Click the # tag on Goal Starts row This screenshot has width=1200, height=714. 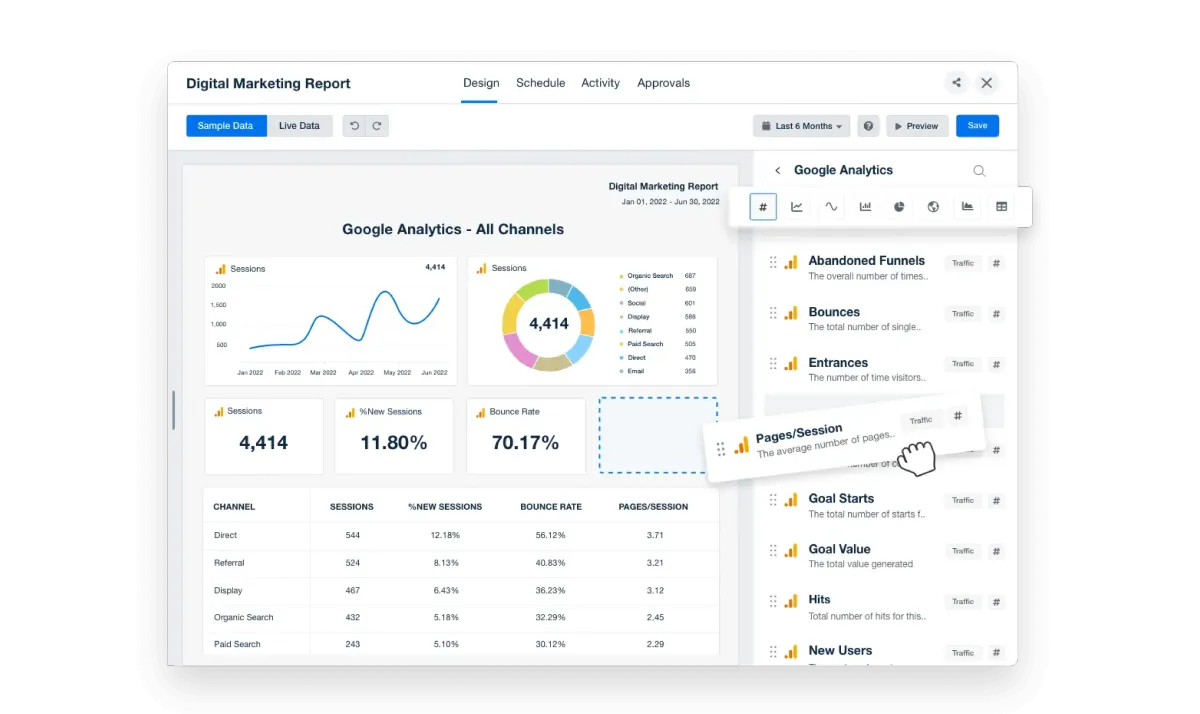[x=996, y=500]
